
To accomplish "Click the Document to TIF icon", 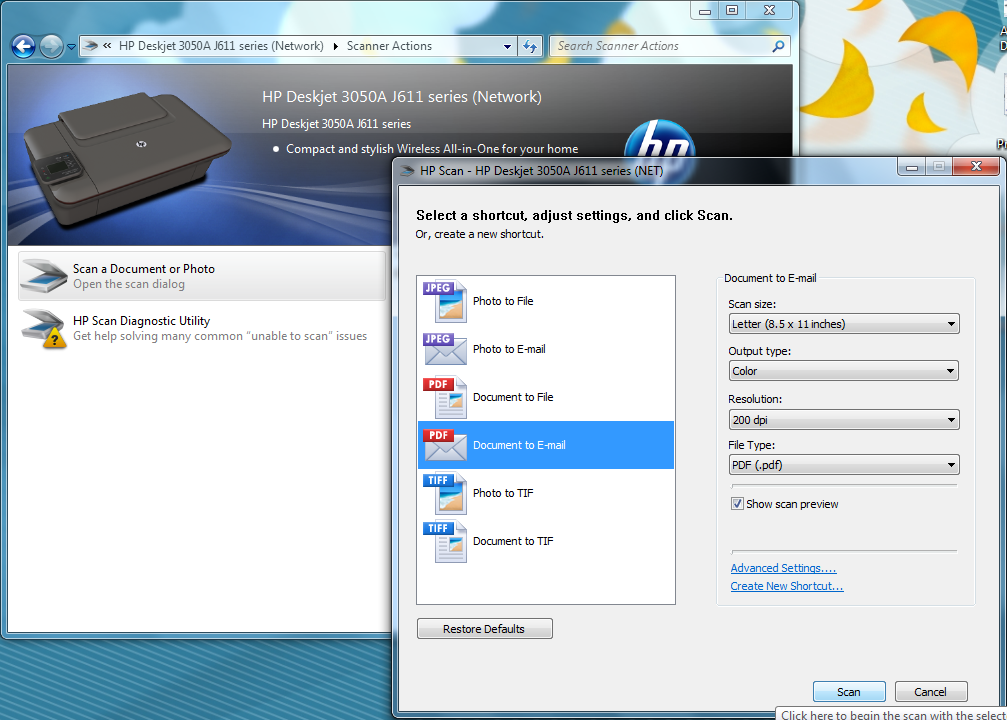I will point(445,541).
